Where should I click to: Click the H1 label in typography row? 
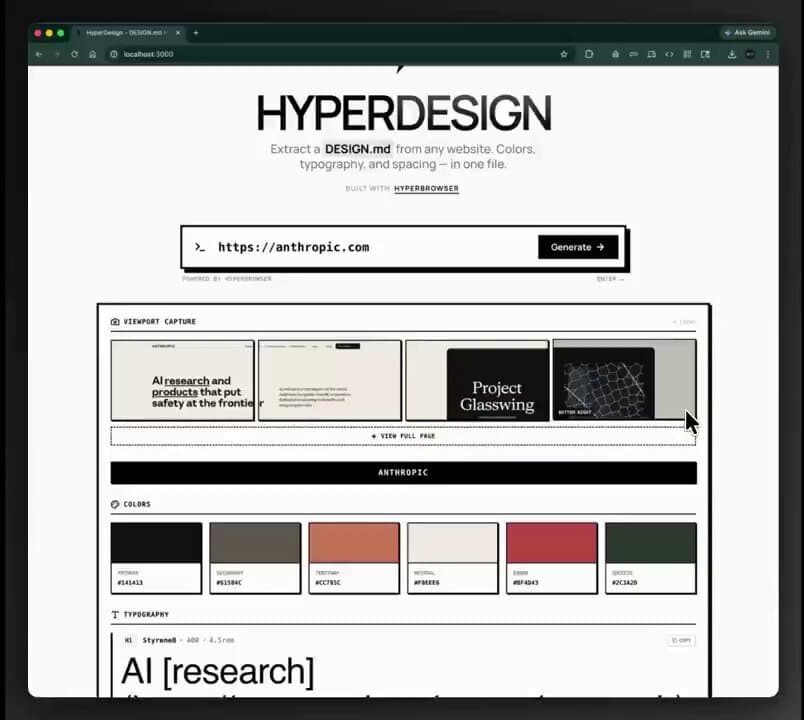click(128, 640)
